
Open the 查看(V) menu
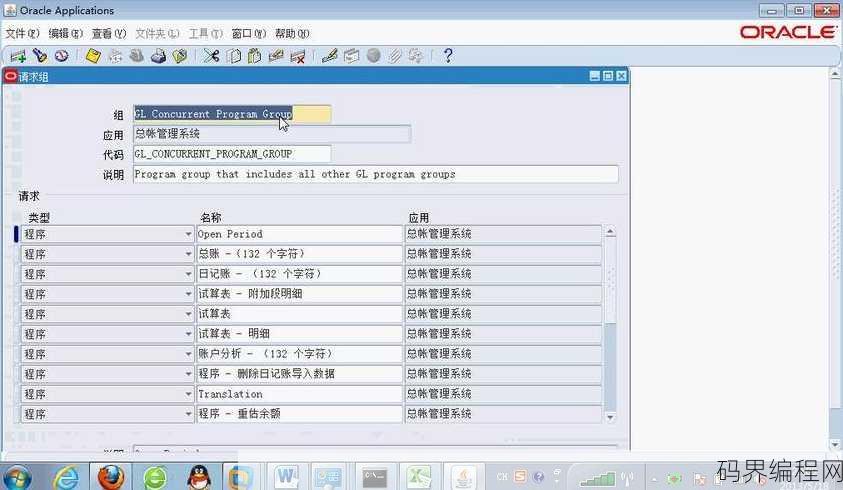pos(109,33)
